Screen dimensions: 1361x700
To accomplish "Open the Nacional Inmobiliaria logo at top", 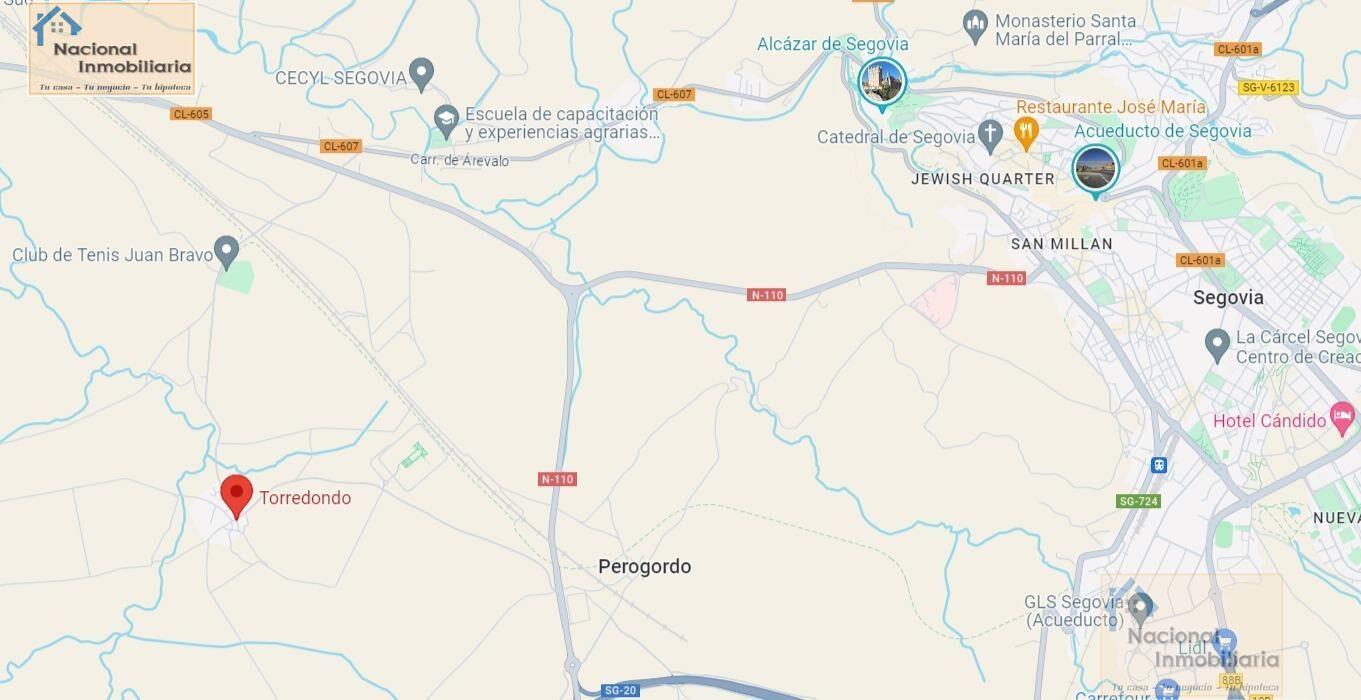I will [112, 49].
